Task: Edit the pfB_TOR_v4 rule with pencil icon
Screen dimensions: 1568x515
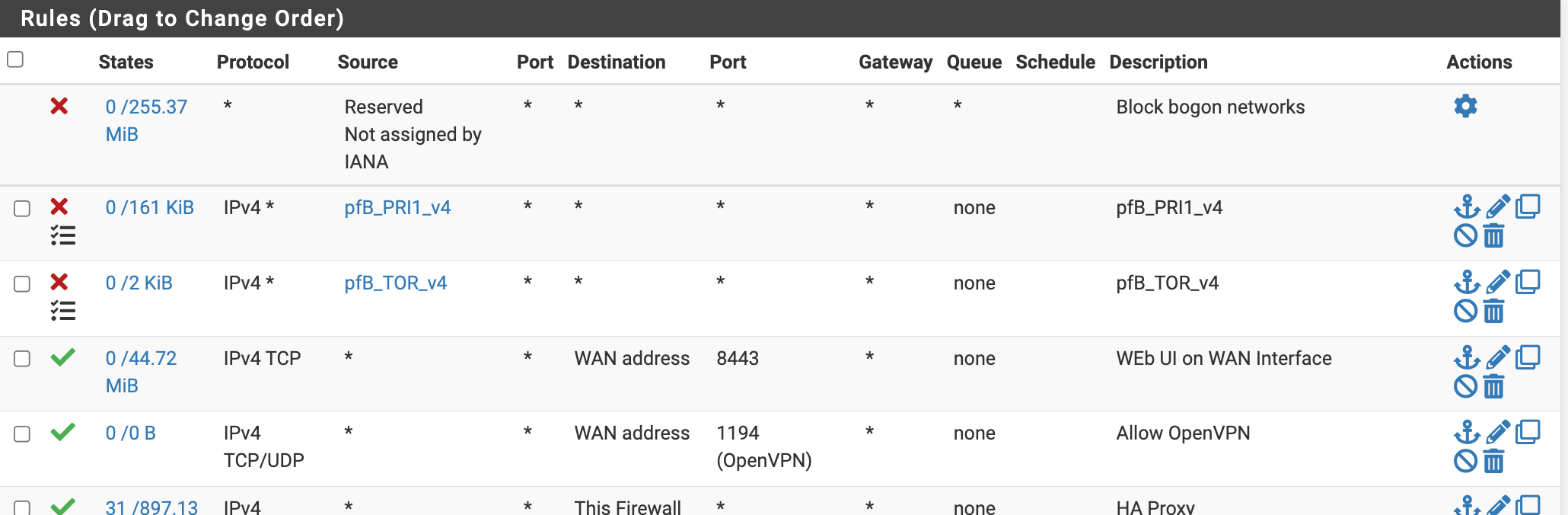Action: [1497, 282]
